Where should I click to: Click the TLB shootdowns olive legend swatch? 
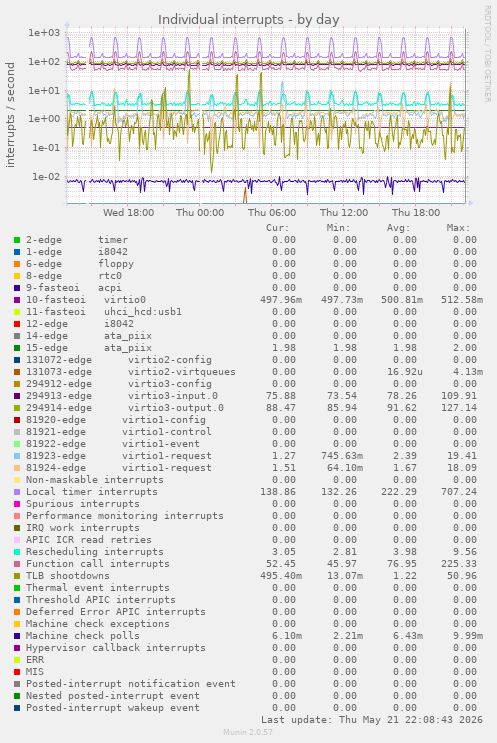pyautogui.click(x=17, y=576)
